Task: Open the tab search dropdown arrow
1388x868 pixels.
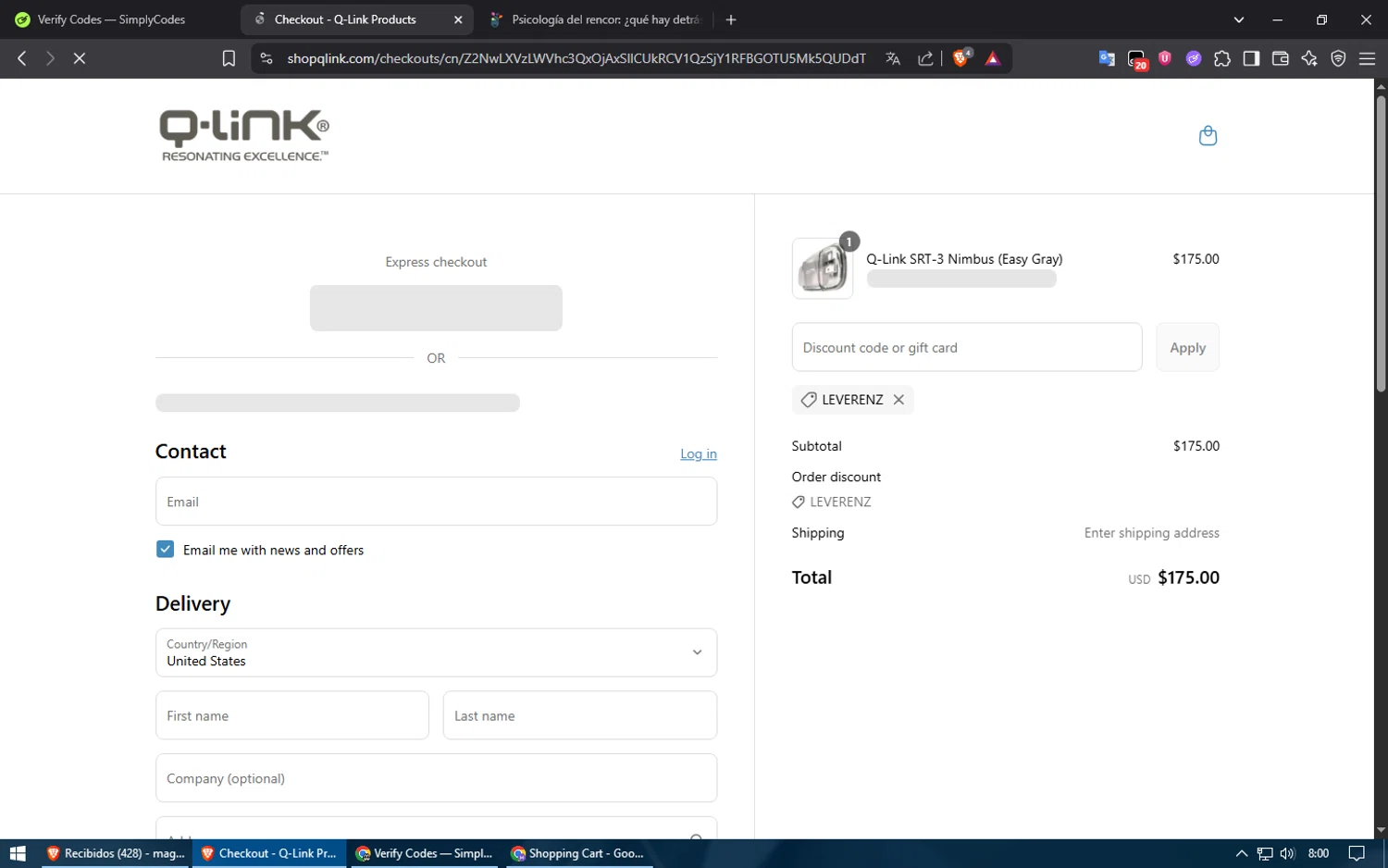Action: pos(1239,19)
